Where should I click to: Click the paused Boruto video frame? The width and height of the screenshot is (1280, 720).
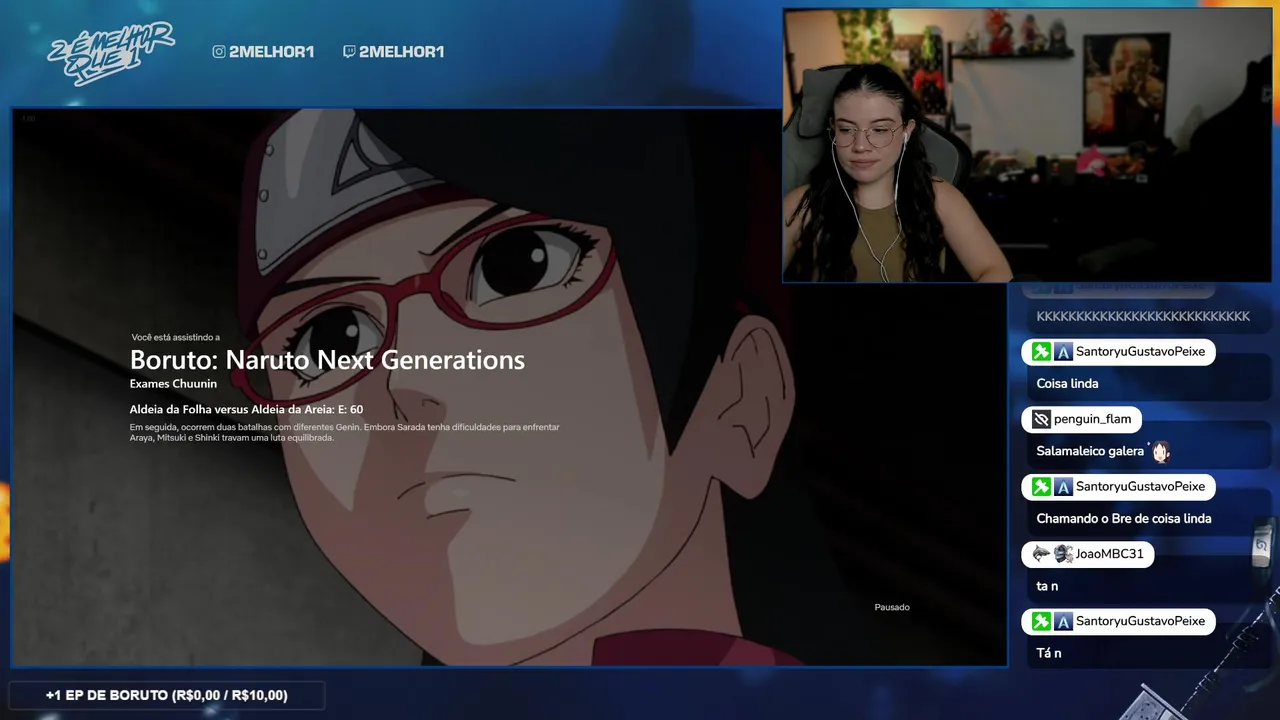click(x=509, y=387)
